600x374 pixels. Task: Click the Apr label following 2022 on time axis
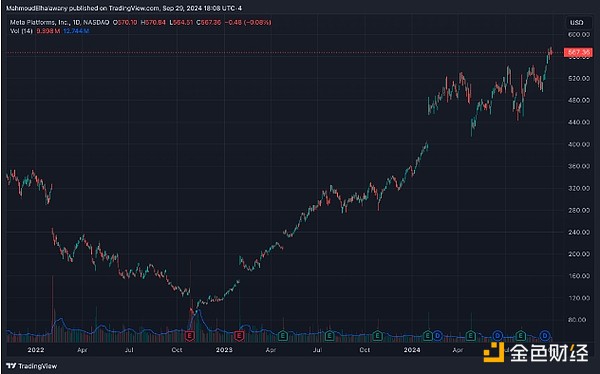[x=82, y=350]
